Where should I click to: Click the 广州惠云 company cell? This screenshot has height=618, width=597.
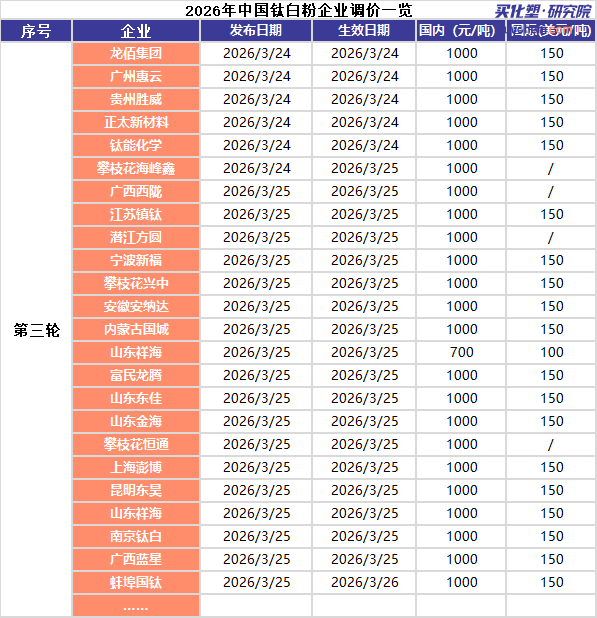coord(136,76)
